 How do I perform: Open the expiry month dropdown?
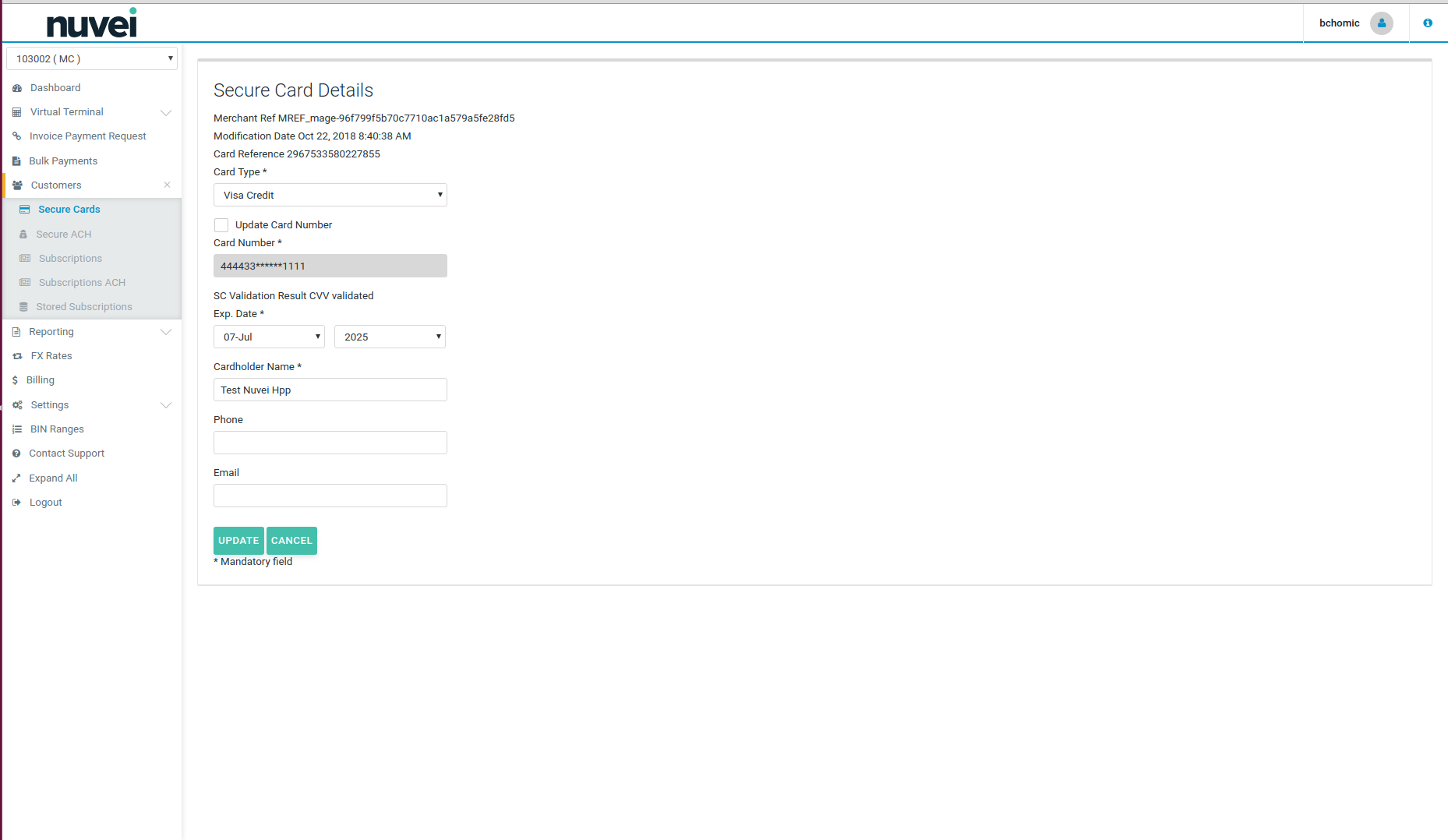(x=269, y=337)
